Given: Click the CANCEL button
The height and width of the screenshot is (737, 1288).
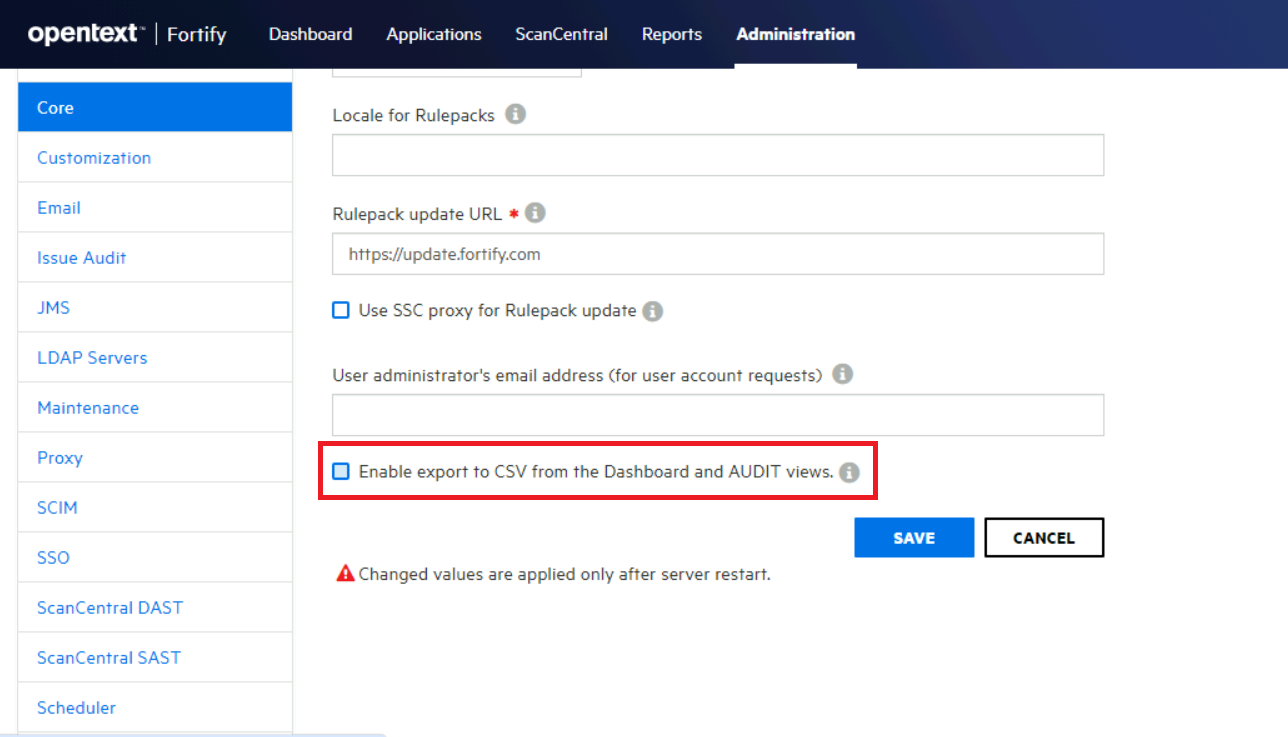Looking at the screenshot, I should pos(1044,537).
